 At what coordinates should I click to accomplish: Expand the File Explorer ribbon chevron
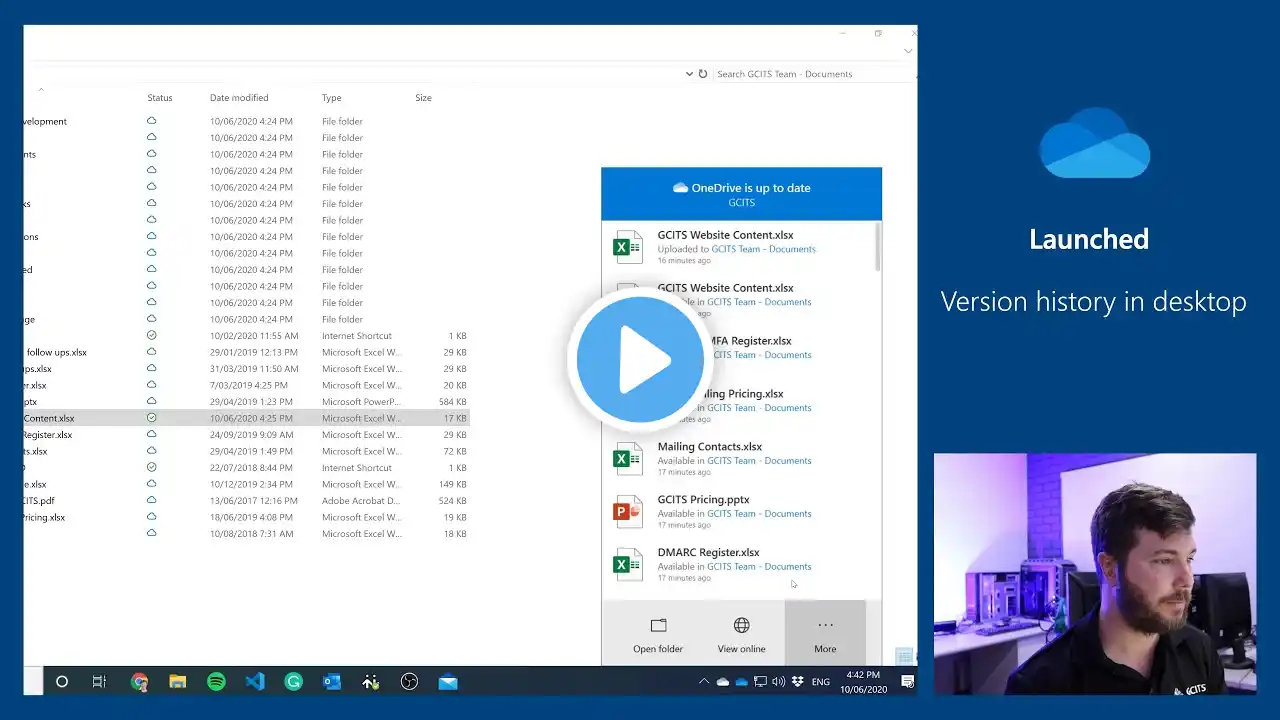point(907,51)
